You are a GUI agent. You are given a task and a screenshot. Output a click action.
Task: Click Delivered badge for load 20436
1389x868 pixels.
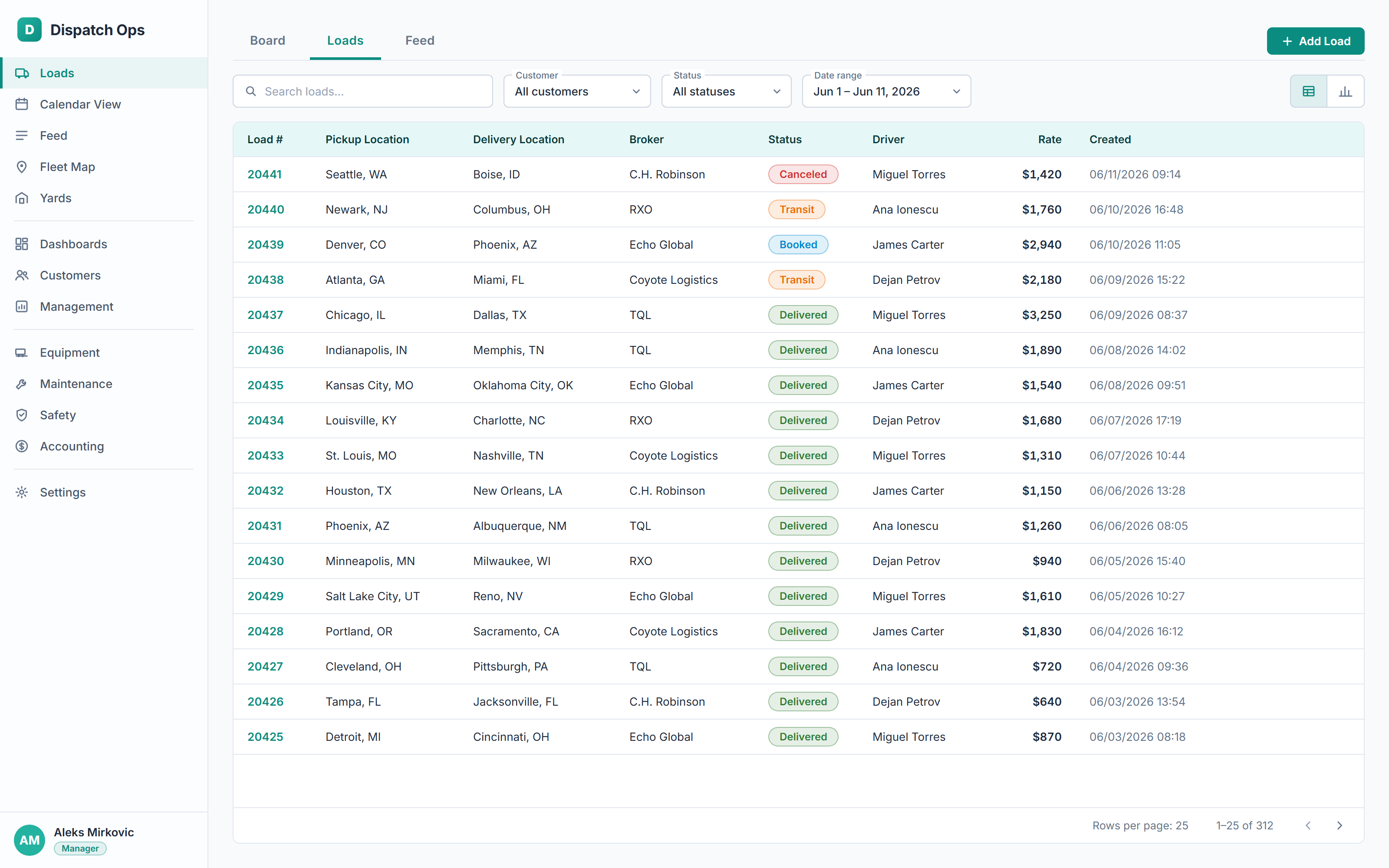pos(803,350)
